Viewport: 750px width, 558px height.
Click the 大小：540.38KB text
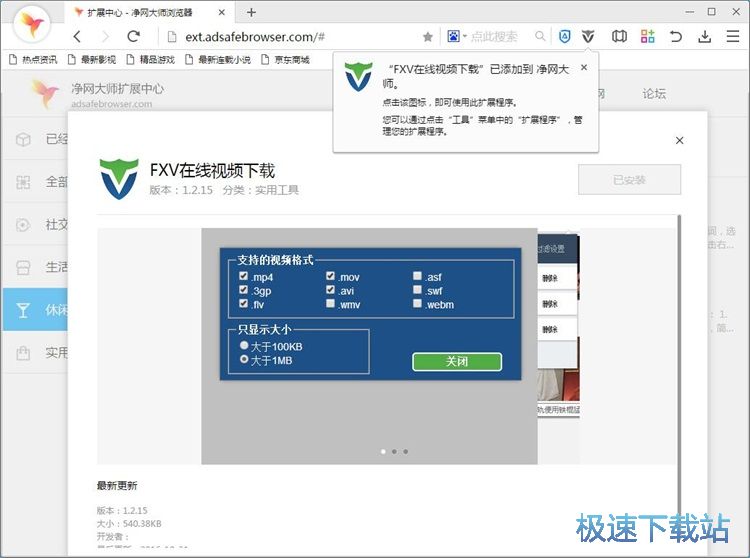[129, 524]
